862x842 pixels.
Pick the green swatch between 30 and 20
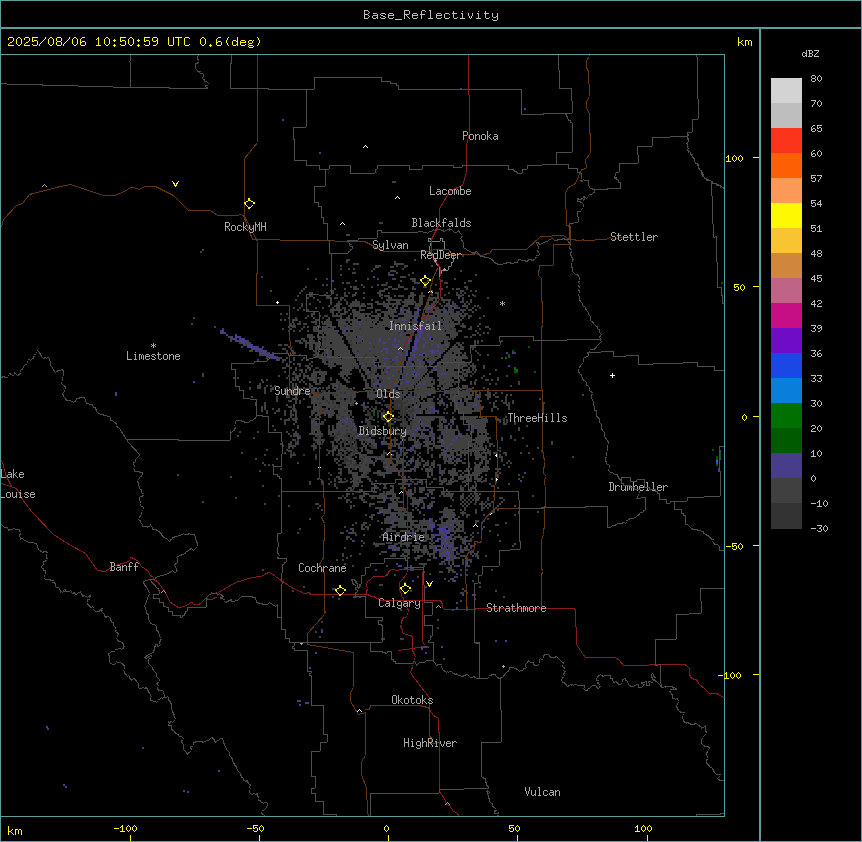tap(786, 416)
